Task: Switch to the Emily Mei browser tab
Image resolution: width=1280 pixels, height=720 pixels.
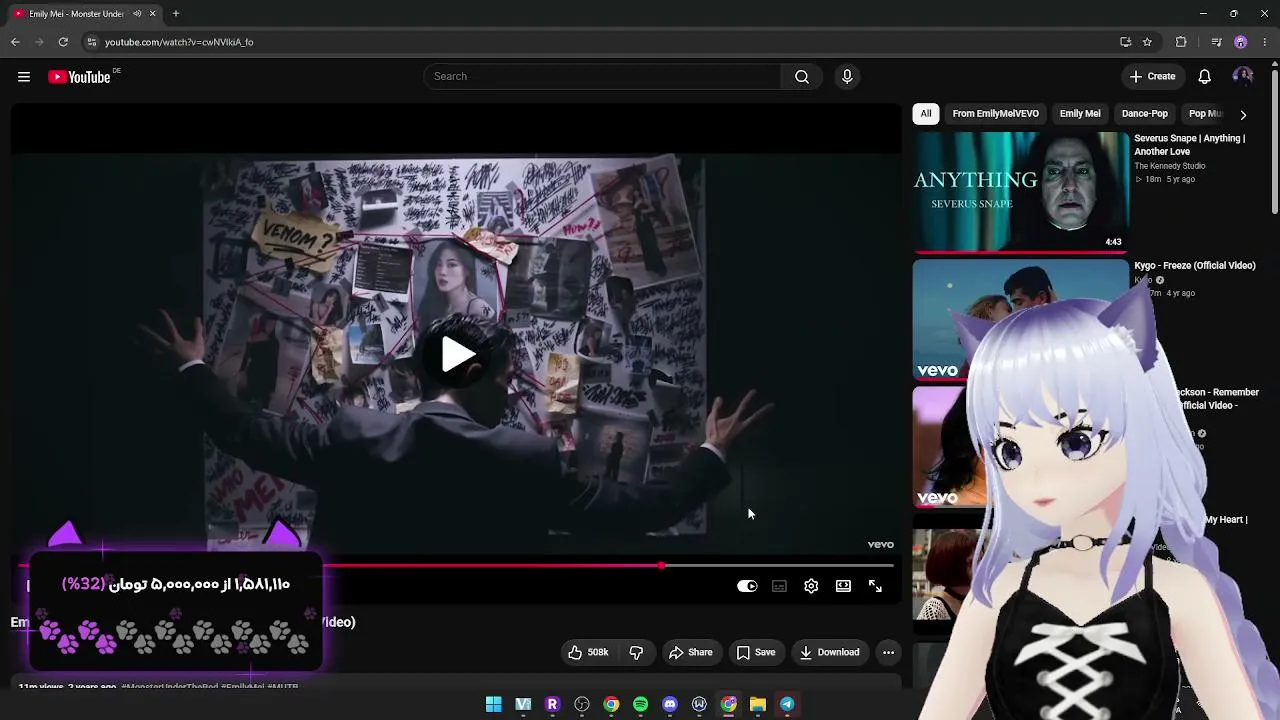Action: click(84, 14)
